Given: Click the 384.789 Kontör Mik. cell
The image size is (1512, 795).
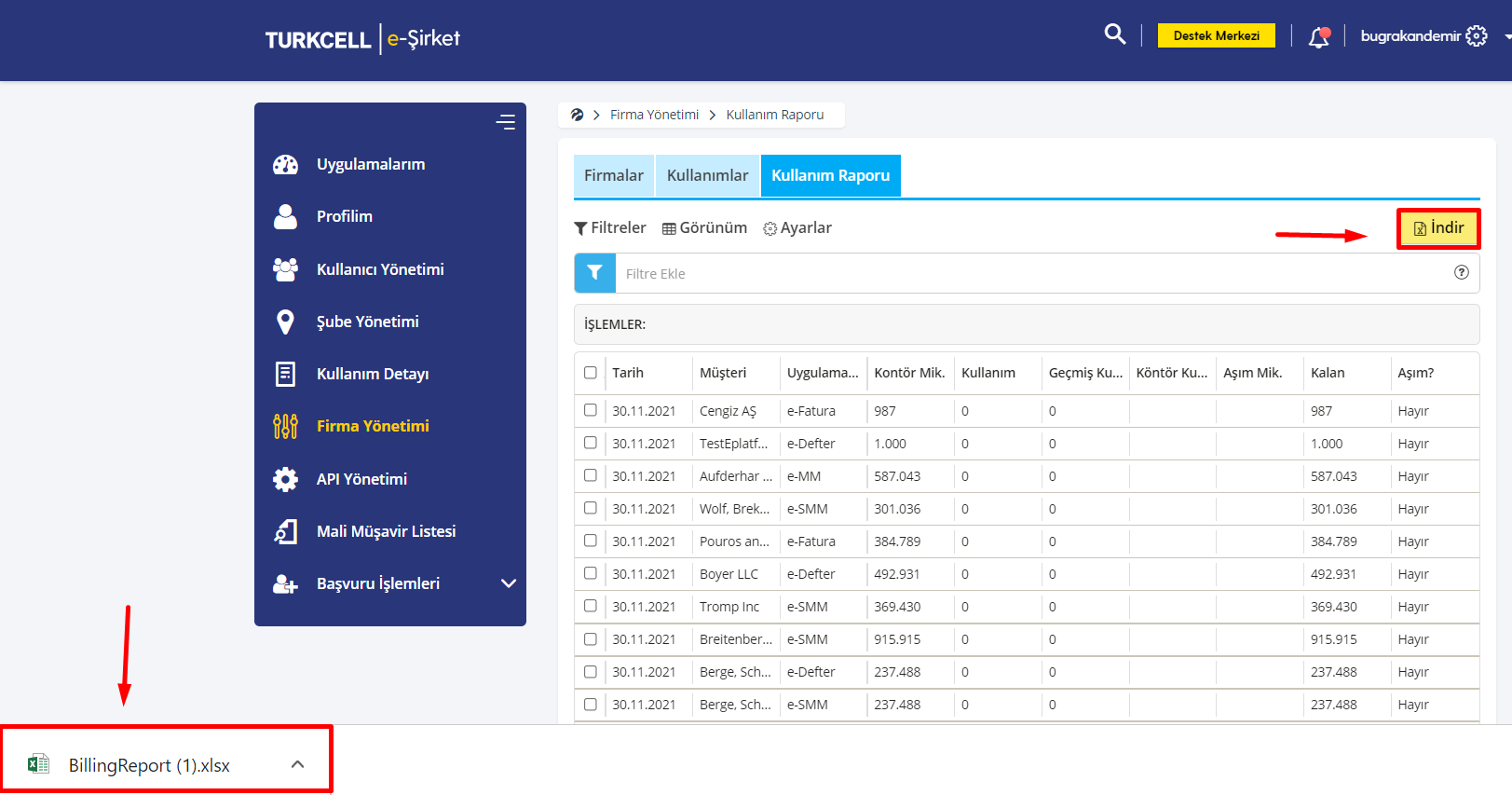Looking at the screenshot, I should [897, 541].
